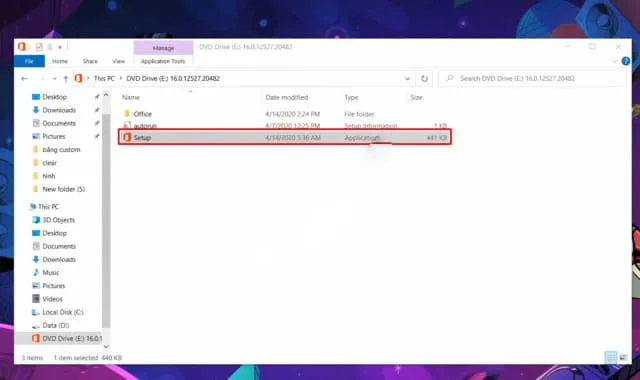Select the Setup application icon
Image resolution: width=640 pixels, height=380 pixels.
coord(127,138)
